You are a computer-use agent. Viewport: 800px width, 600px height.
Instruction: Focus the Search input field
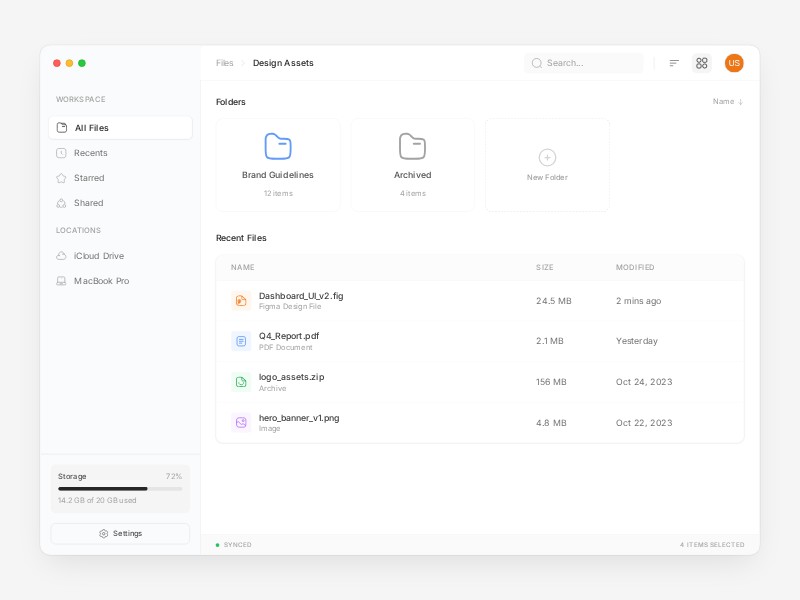click(590, 63)
